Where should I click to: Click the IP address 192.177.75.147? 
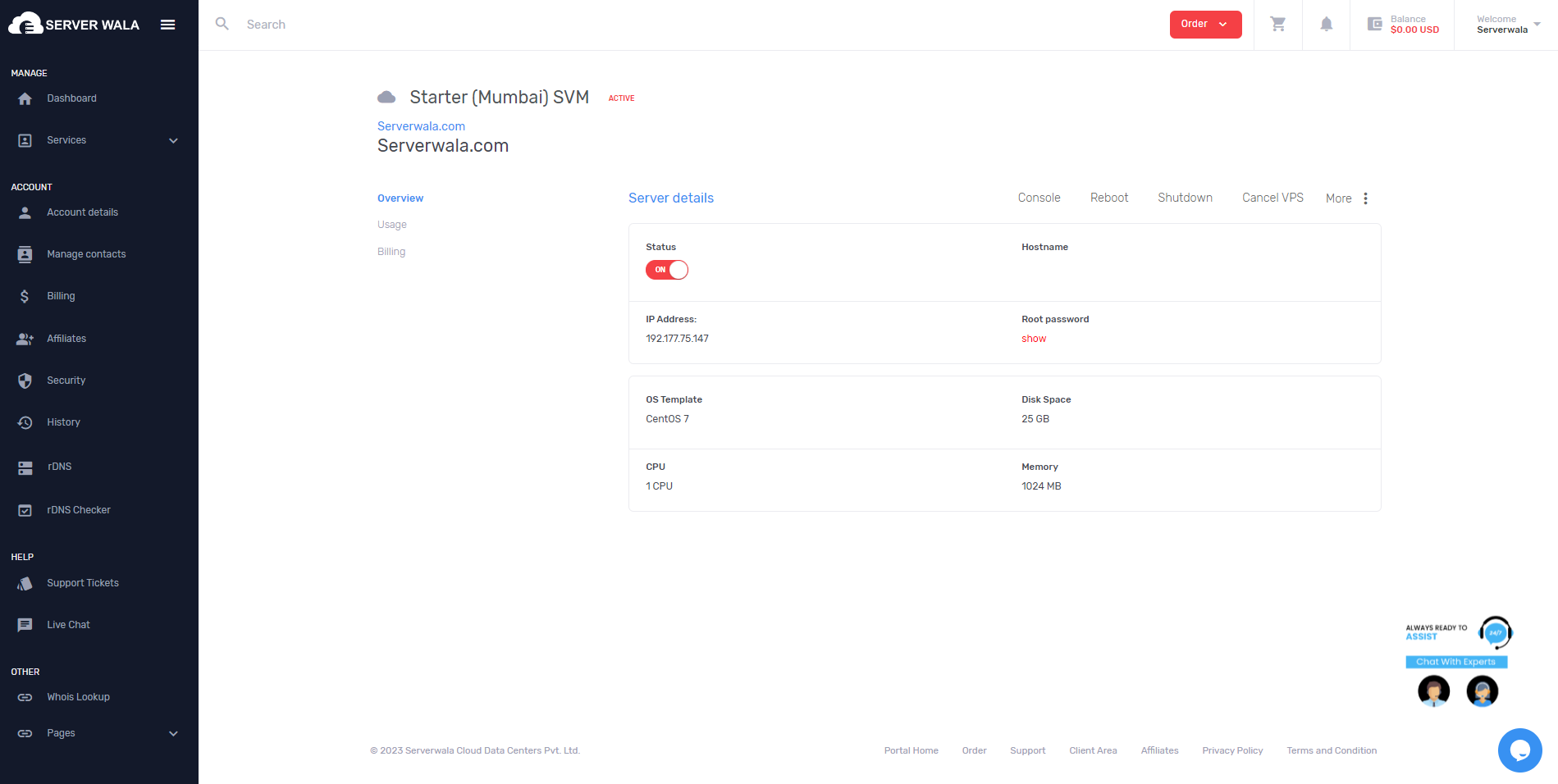pos(677,339)
